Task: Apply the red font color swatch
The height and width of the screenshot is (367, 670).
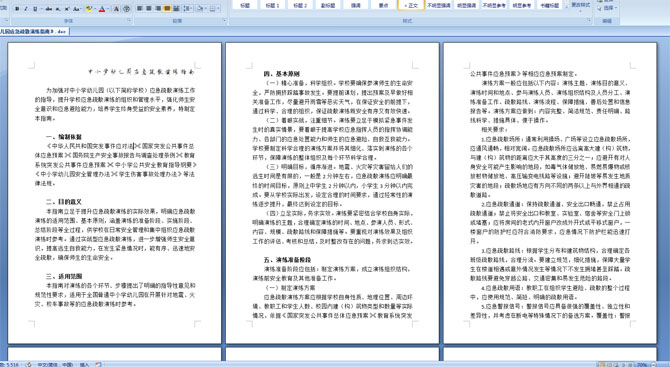Action: [x=102, y=9]
